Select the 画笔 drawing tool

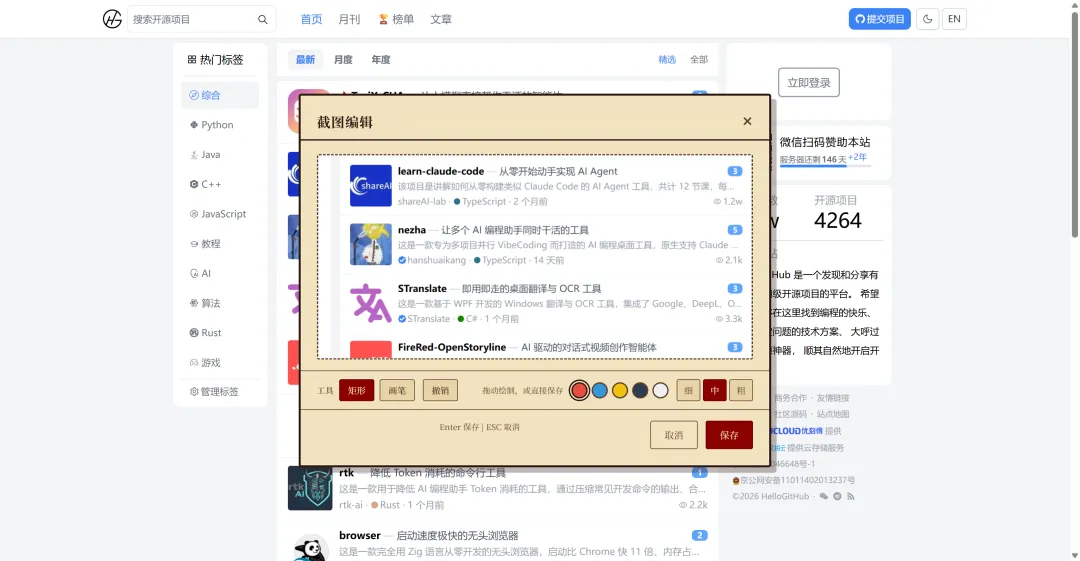[397, 390]
